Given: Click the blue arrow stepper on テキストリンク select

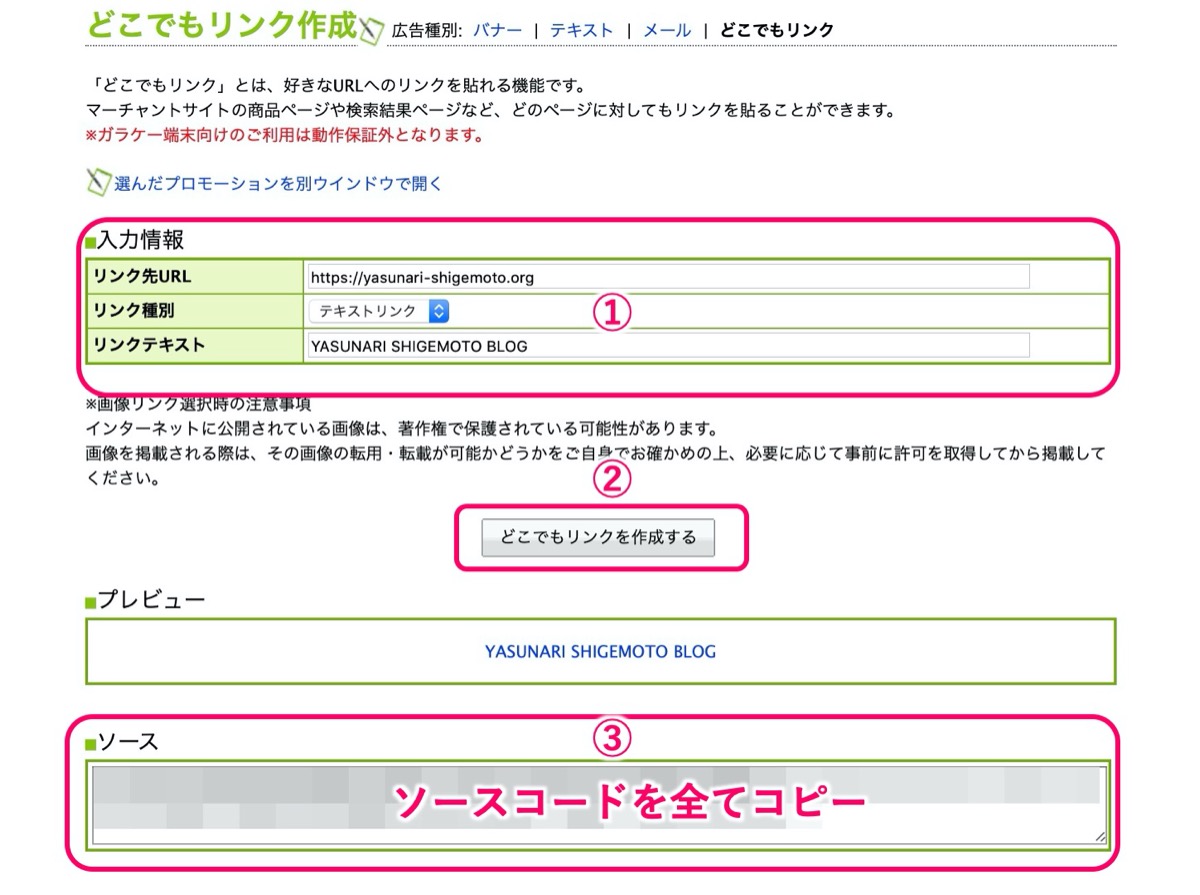Looking at the screenshot, I should 439,311.
